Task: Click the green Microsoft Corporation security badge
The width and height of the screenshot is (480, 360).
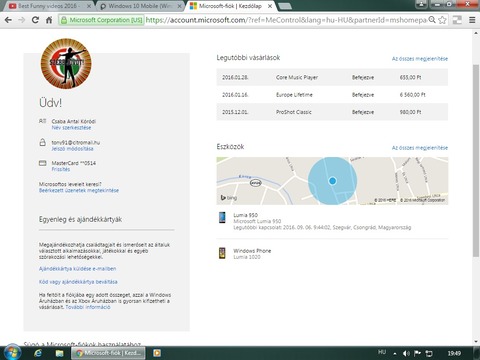Action: tap(102, 20)
